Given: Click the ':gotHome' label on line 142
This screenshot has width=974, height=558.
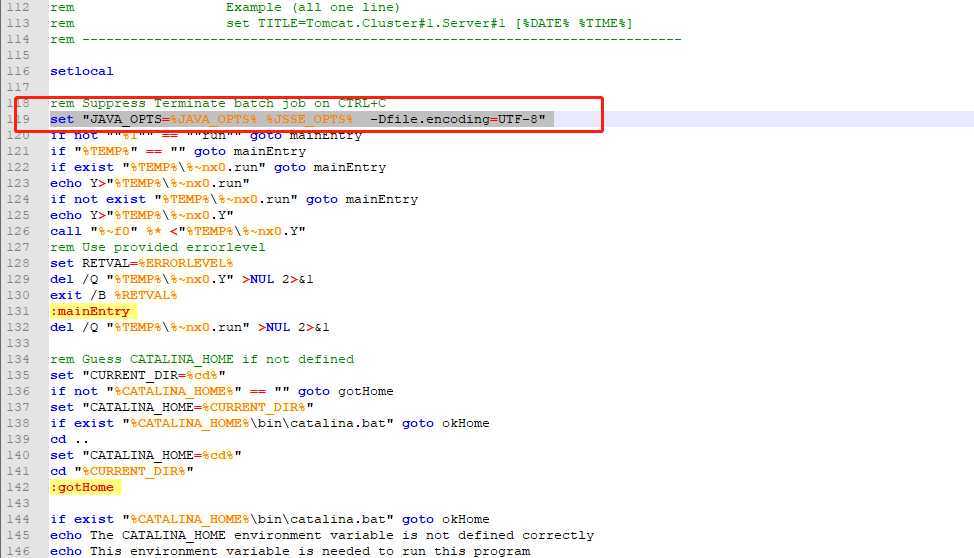Looking at the screenshot, I should coord(82,487).
